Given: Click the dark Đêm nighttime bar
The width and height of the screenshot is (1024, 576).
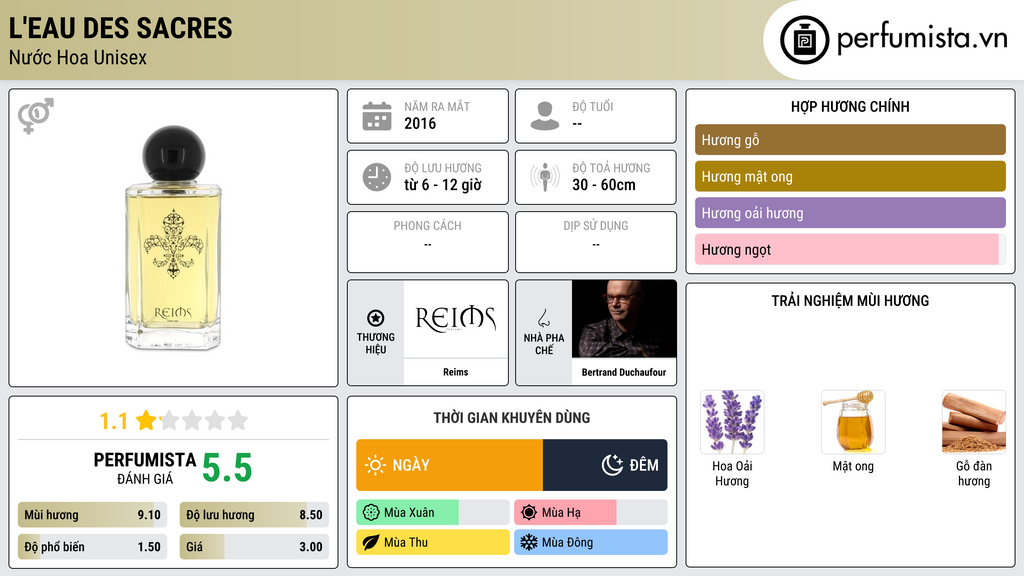Looking at the screenshot, I should (x=605, y=465).
